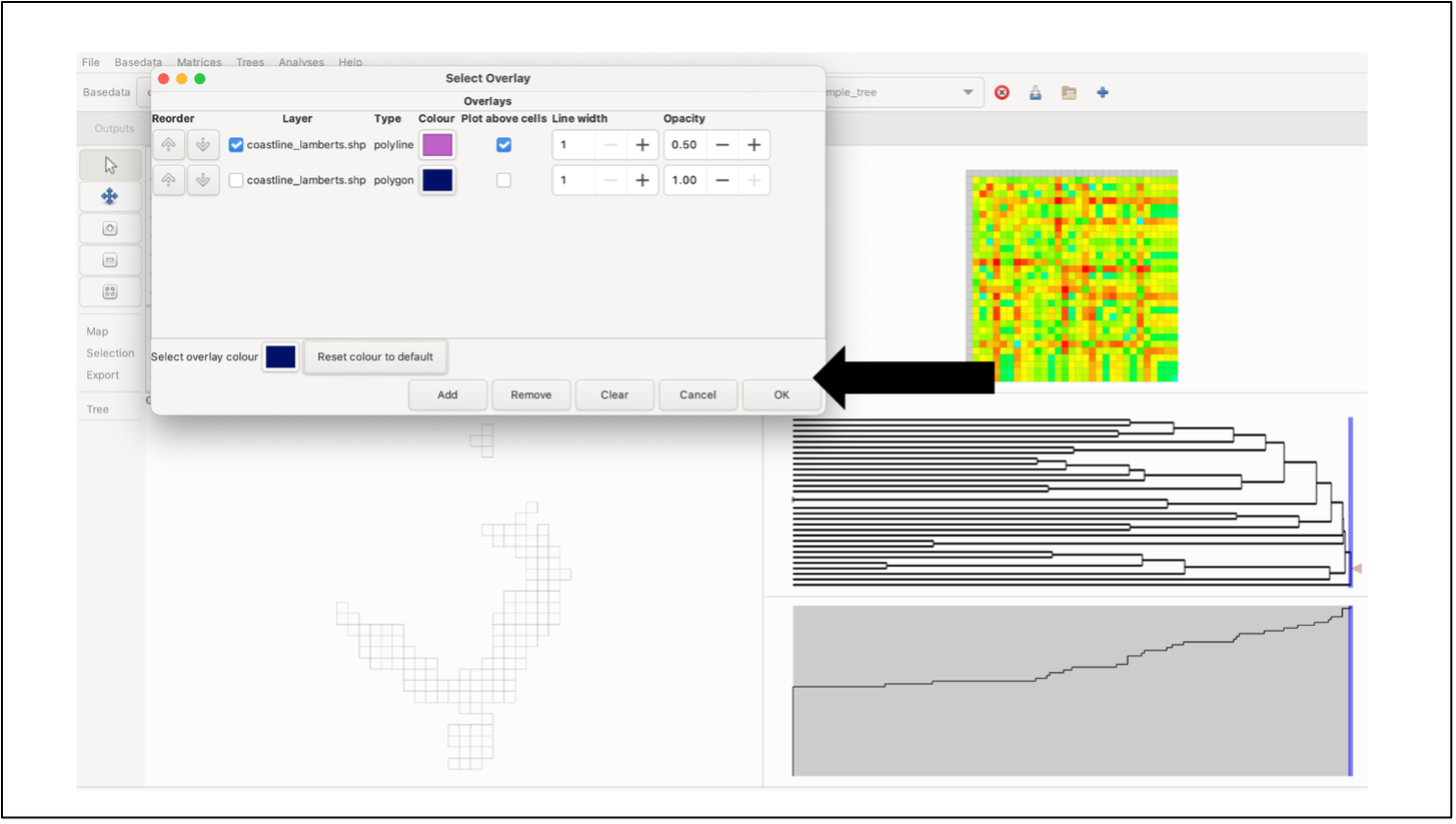Select the arrow pointer tool in sidebar
The width and height of the screenshot is (1456, 824).
pyautogui.click(x=110, y=165)
